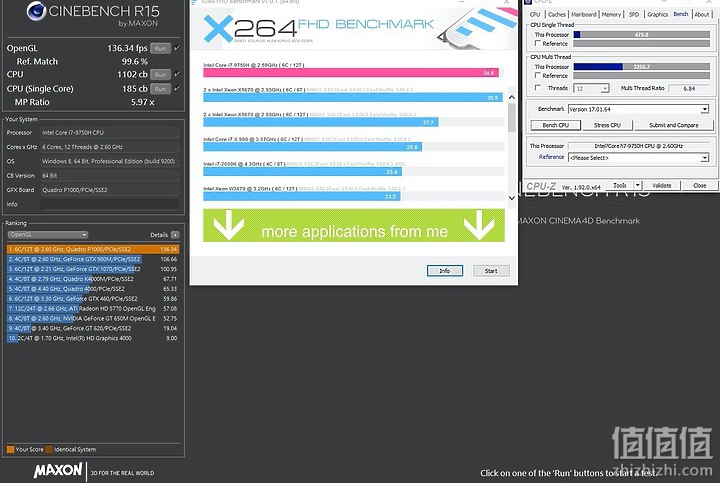720x483 pixels.
Task: Click the i7-9750H pink result bar
Action: 351,73
